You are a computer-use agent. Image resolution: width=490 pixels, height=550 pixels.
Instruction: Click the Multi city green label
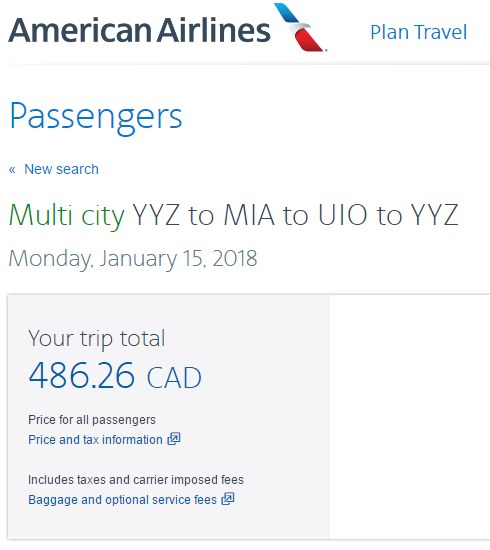click(x=67, y=215)
